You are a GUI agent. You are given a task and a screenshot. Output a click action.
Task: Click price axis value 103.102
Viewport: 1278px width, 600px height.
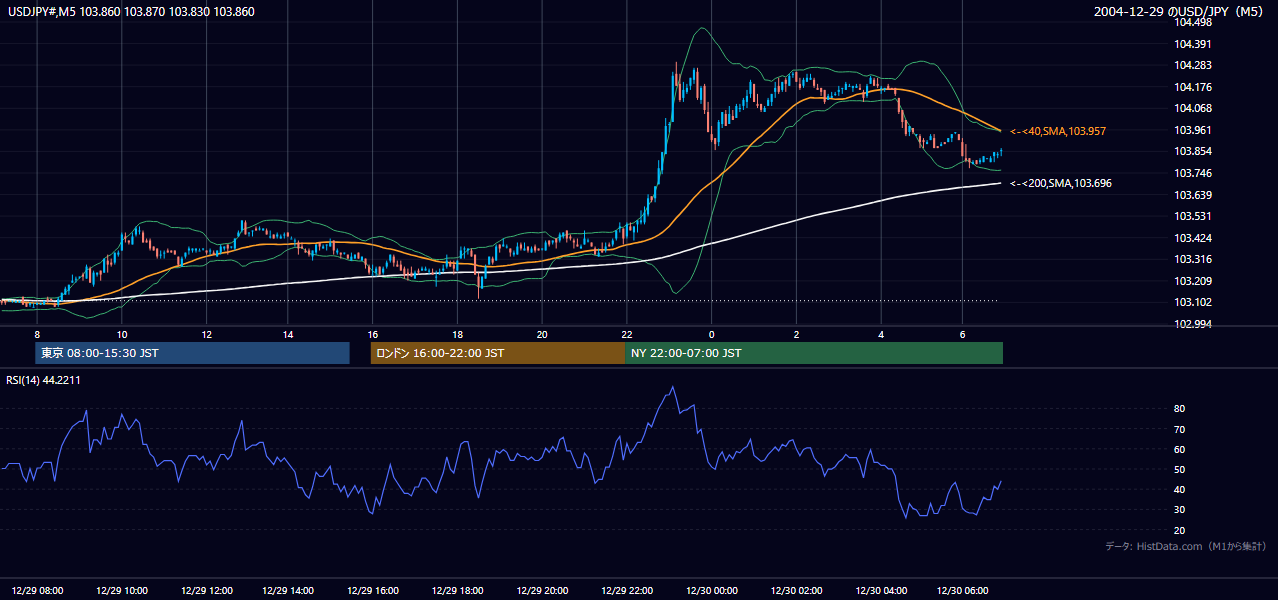pyautogui.click(x=1194, y=303)
